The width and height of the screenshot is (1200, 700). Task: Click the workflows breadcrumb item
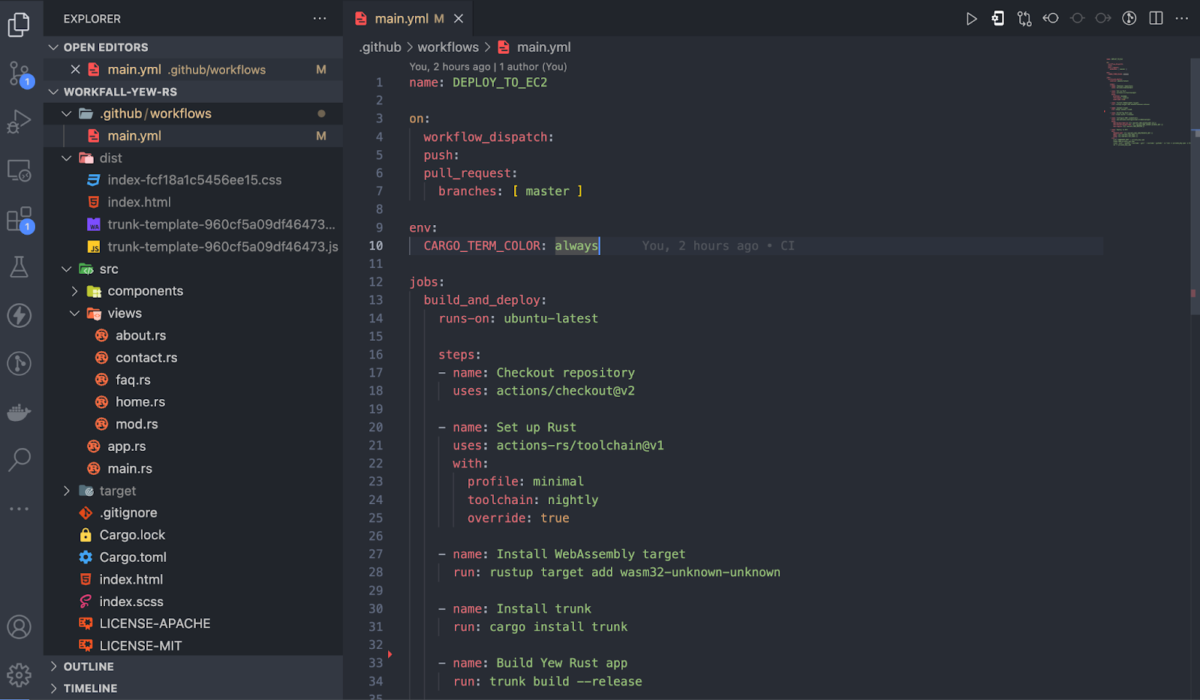click(447, 46)
